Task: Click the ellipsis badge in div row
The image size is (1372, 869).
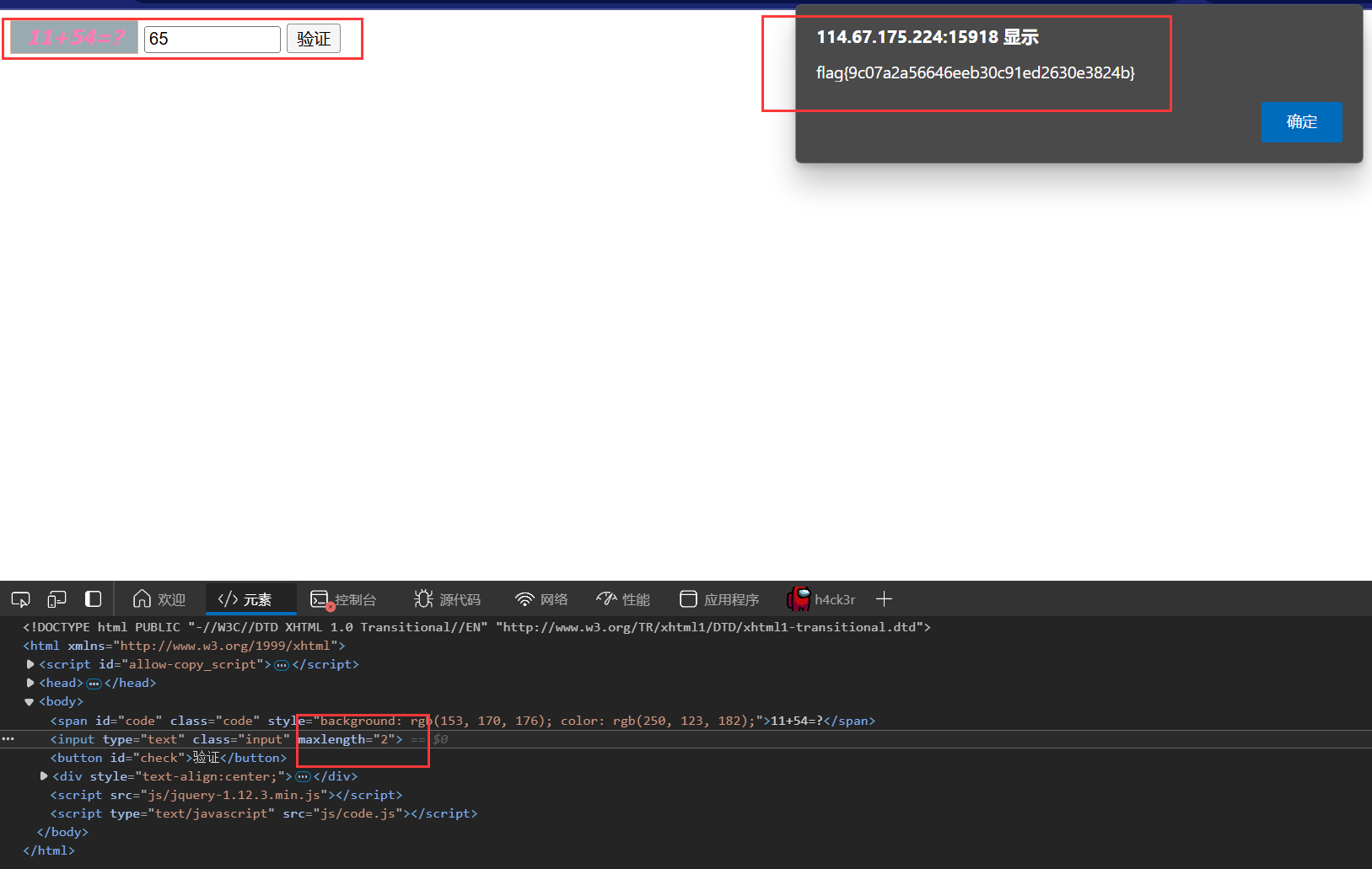Action: pos(303,777)
